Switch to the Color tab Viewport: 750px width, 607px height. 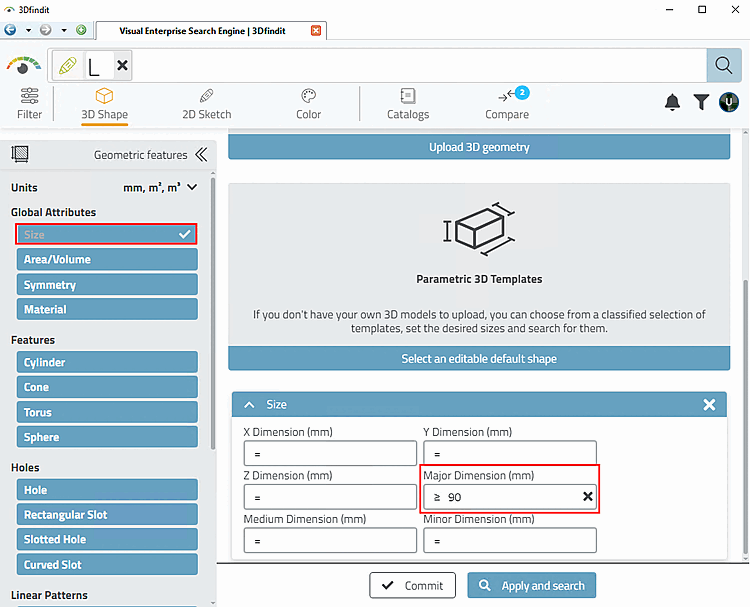click(x=309, y=103)
